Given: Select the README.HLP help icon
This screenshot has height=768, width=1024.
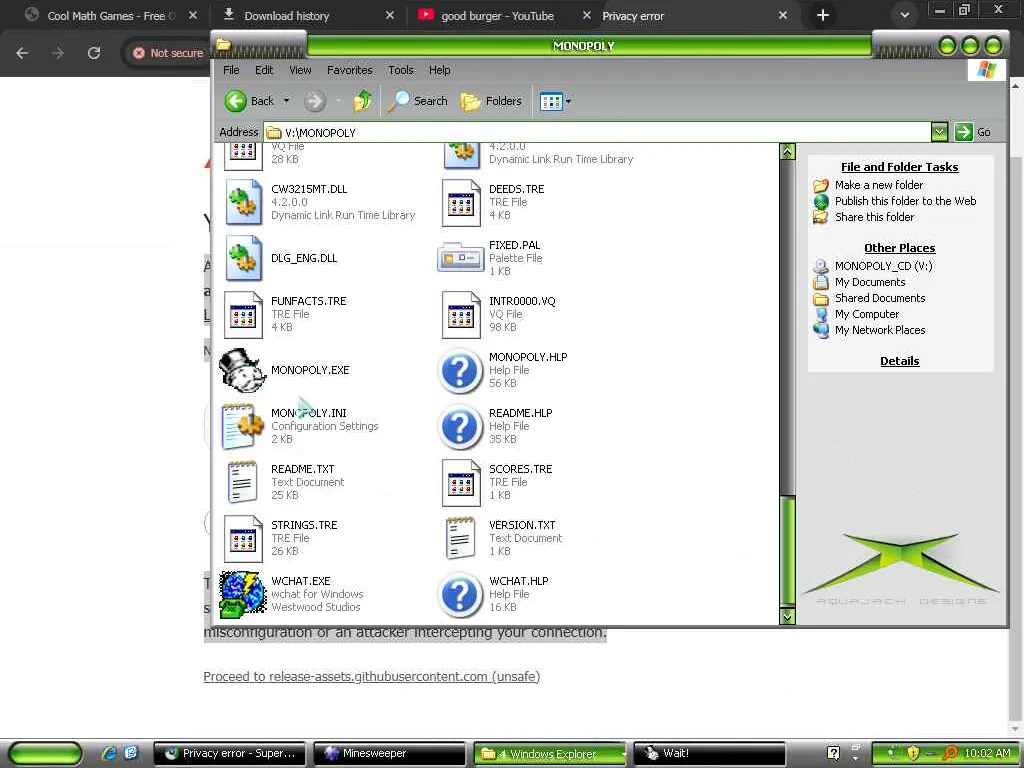Looking at the screenshot, I should tap(460, 426).
